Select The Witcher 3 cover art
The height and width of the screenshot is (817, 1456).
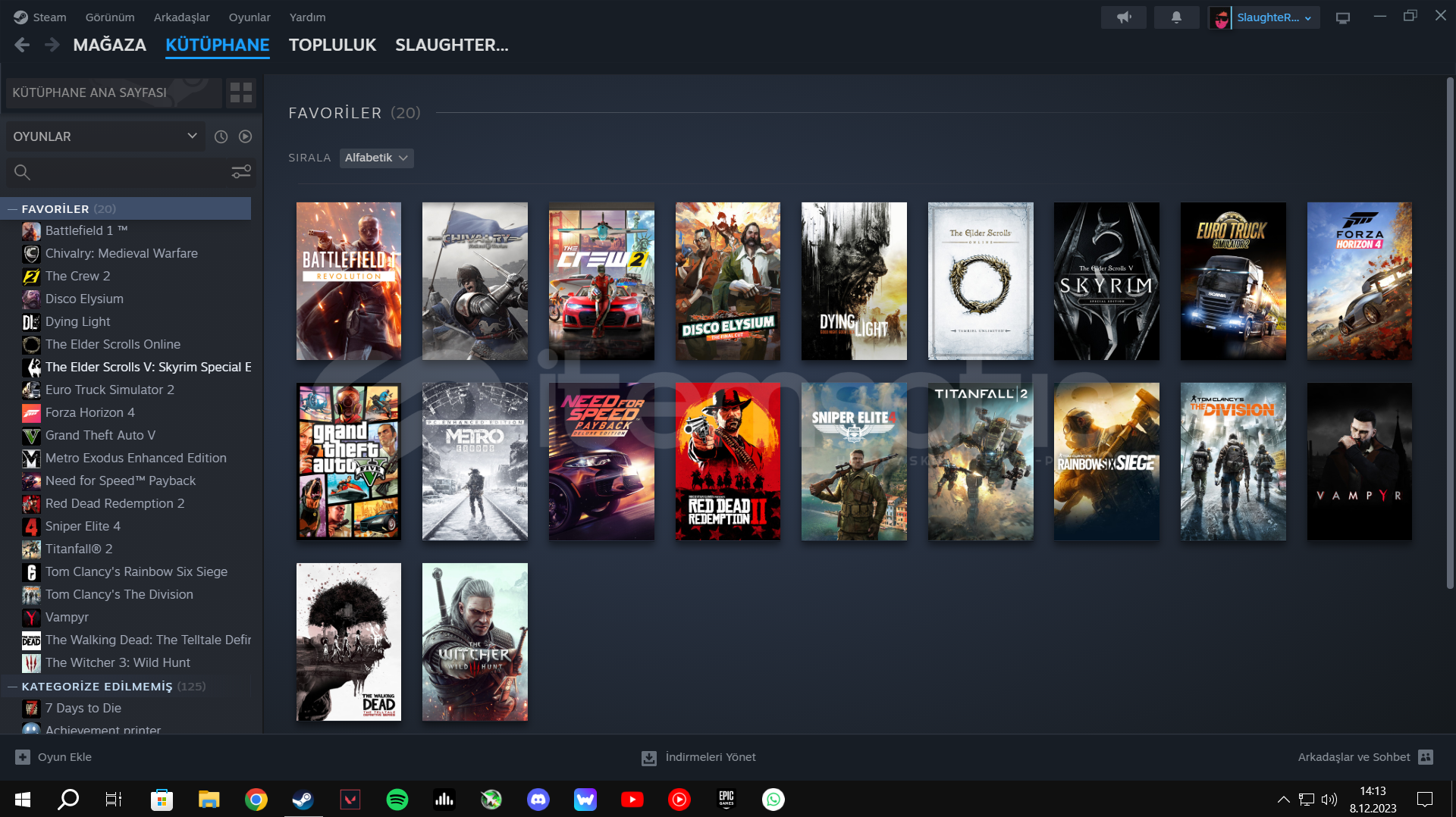[475, 642]
